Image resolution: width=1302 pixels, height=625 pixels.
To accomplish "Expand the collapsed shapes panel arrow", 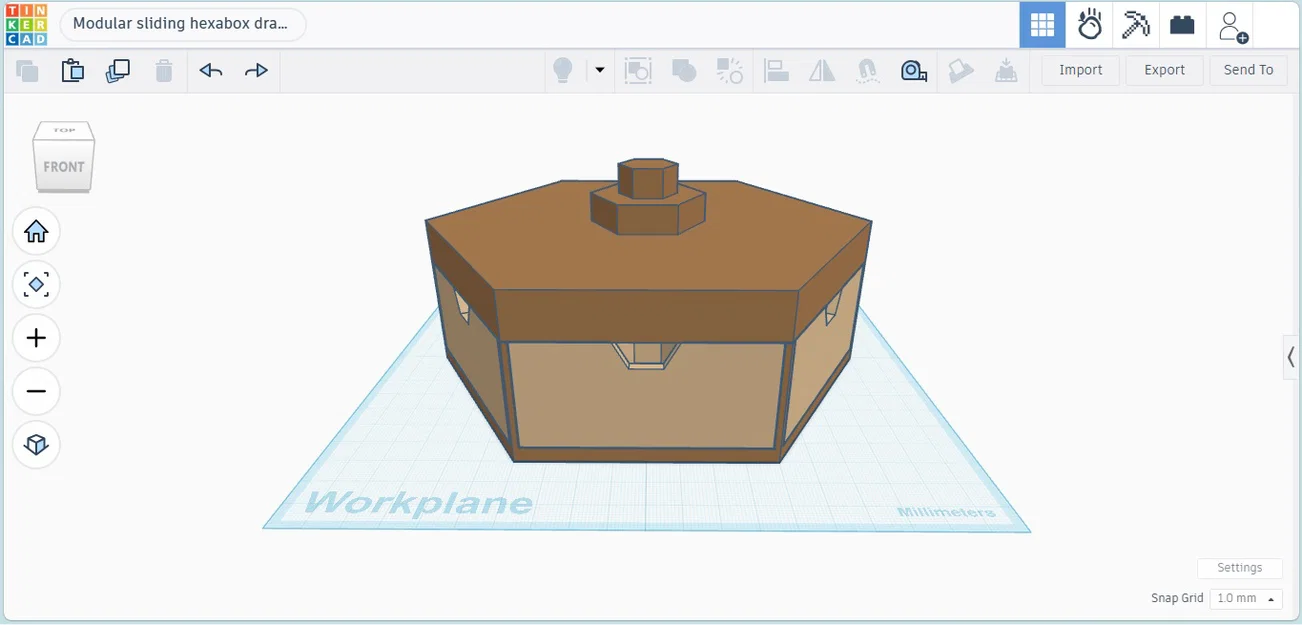I will point(1291,357).
